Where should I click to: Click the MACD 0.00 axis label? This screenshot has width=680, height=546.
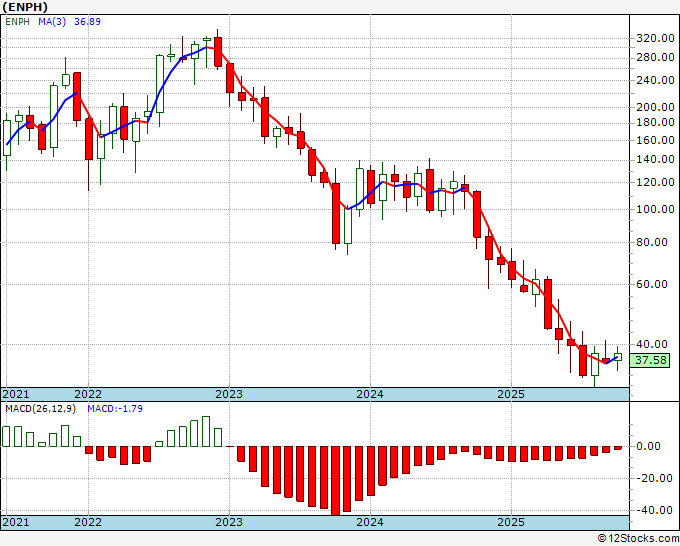coord(651,446)
